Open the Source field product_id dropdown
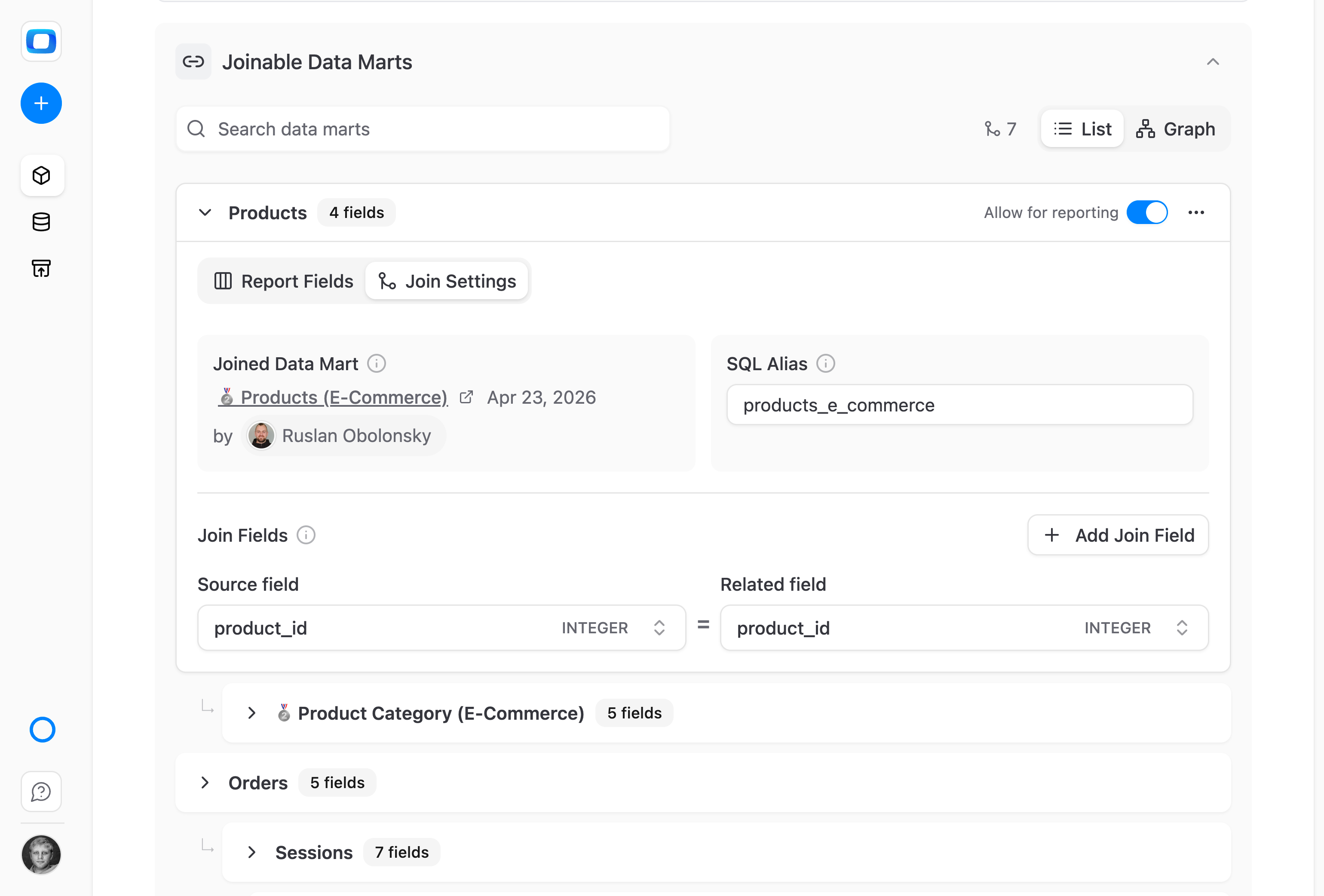 pyautogui.click(x=441, y=628)
